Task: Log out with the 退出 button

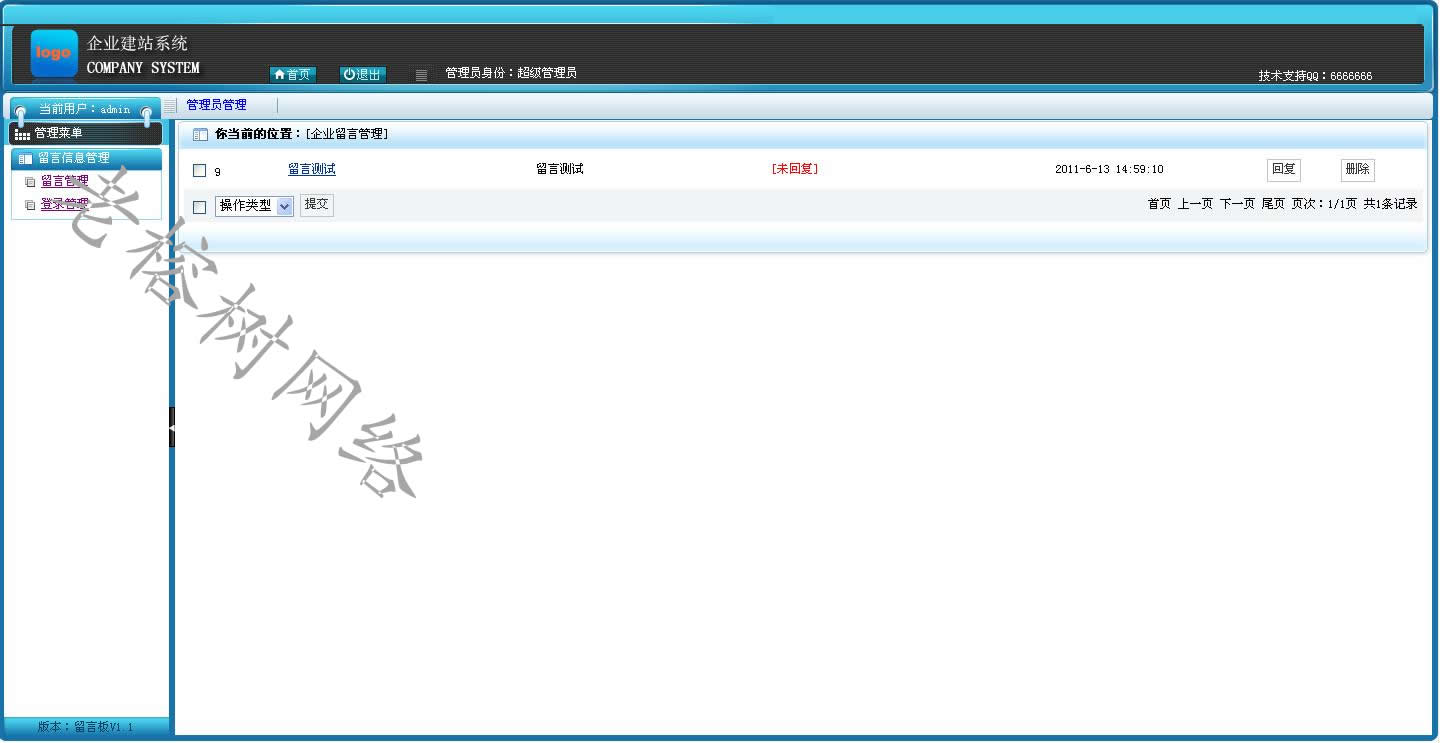Action: pos(363,75)
